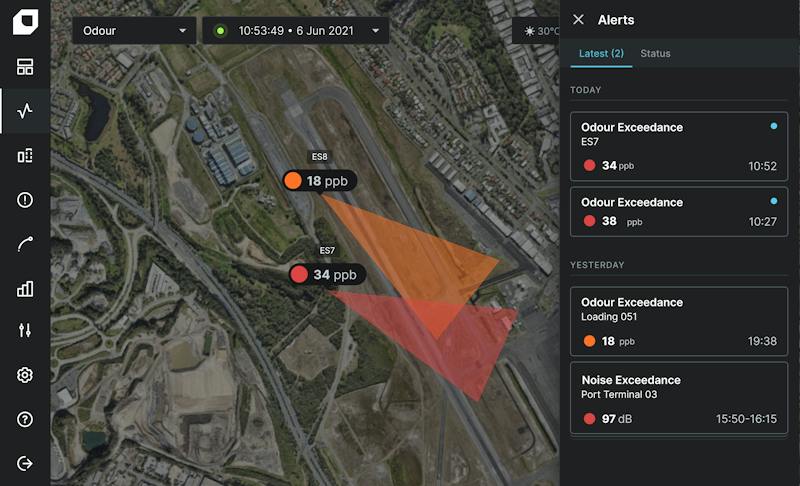The image size is (800, 486).
Task: Click the Alerts panel title
Action: tap(616, 20)
